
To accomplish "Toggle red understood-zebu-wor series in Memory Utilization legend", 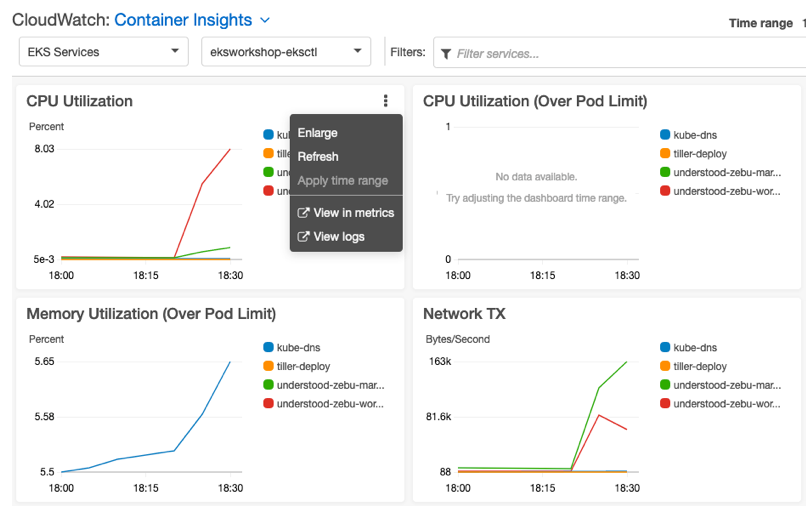I will tap(329, 404).
